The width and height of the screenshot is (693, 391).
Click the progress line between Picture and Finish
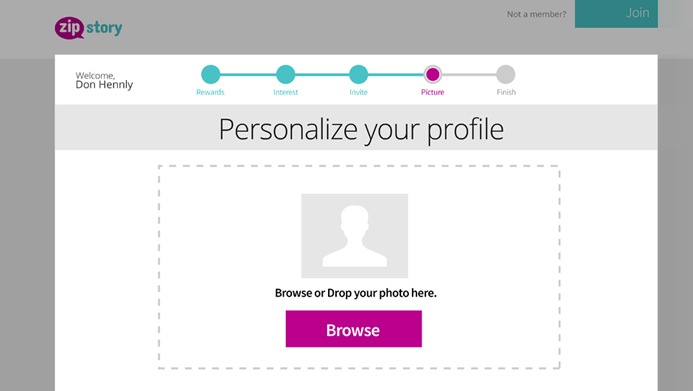468,75
